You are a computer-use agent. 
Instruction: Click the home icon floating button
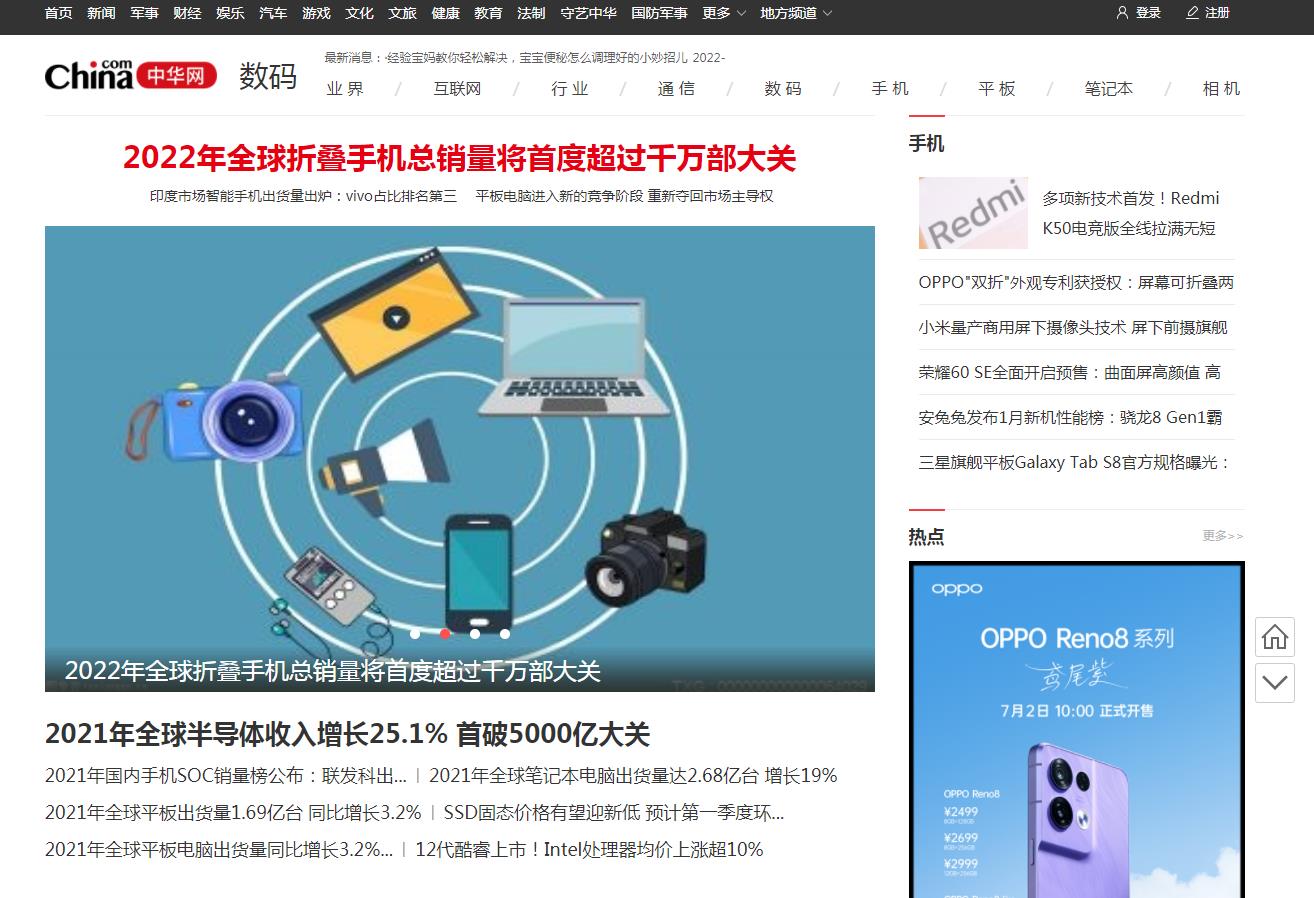coord(1274,637)
